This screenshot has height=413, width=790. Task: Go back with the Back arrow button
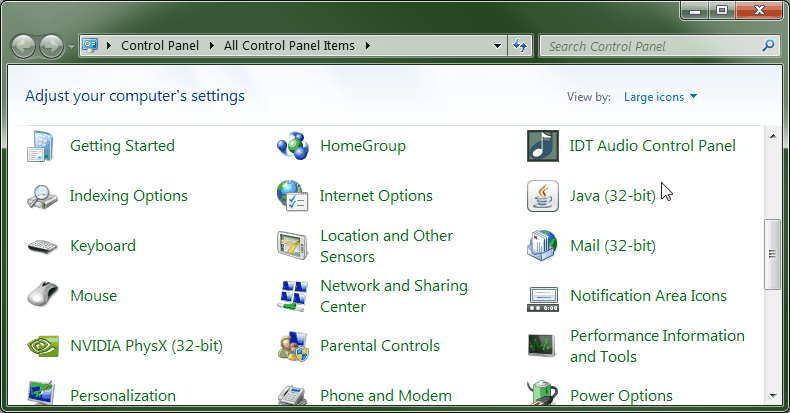[23, 46]
